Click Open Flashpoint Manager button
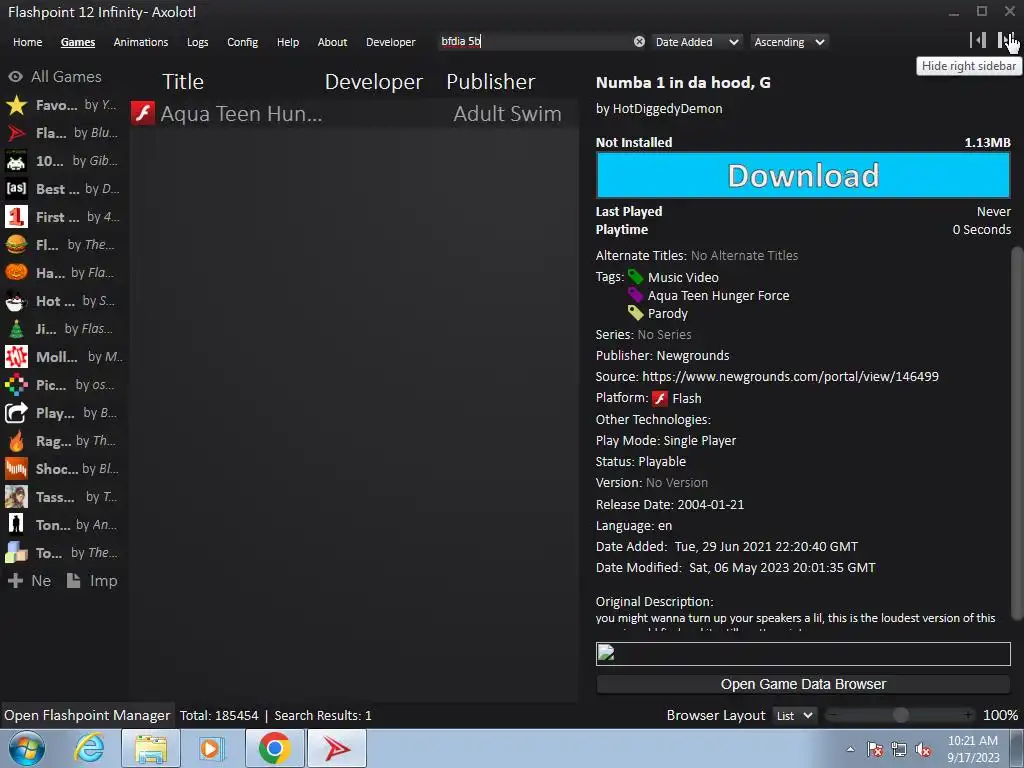The width and height of the screenshot is (1024, 768). click(87, 716)
